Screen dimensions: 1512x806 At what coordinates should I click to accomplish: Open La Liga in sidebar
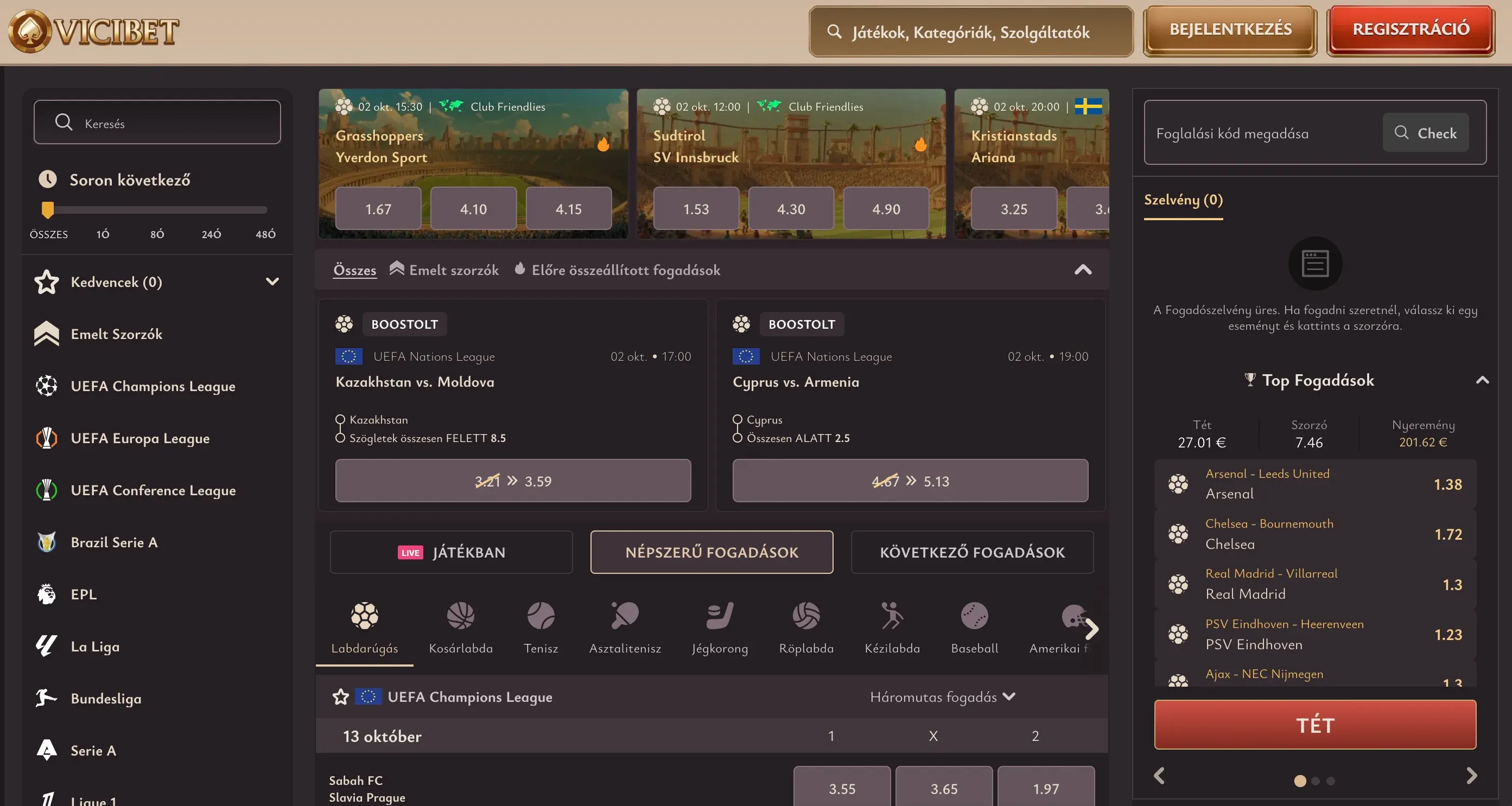78,647
